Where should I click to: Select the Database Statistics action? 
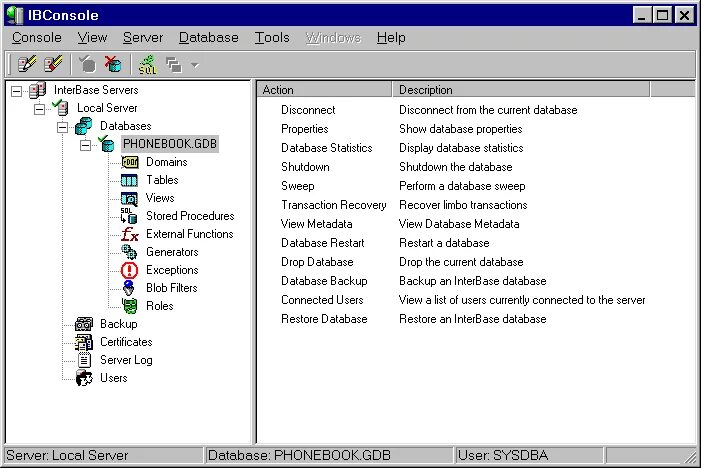tap(326, 148)
